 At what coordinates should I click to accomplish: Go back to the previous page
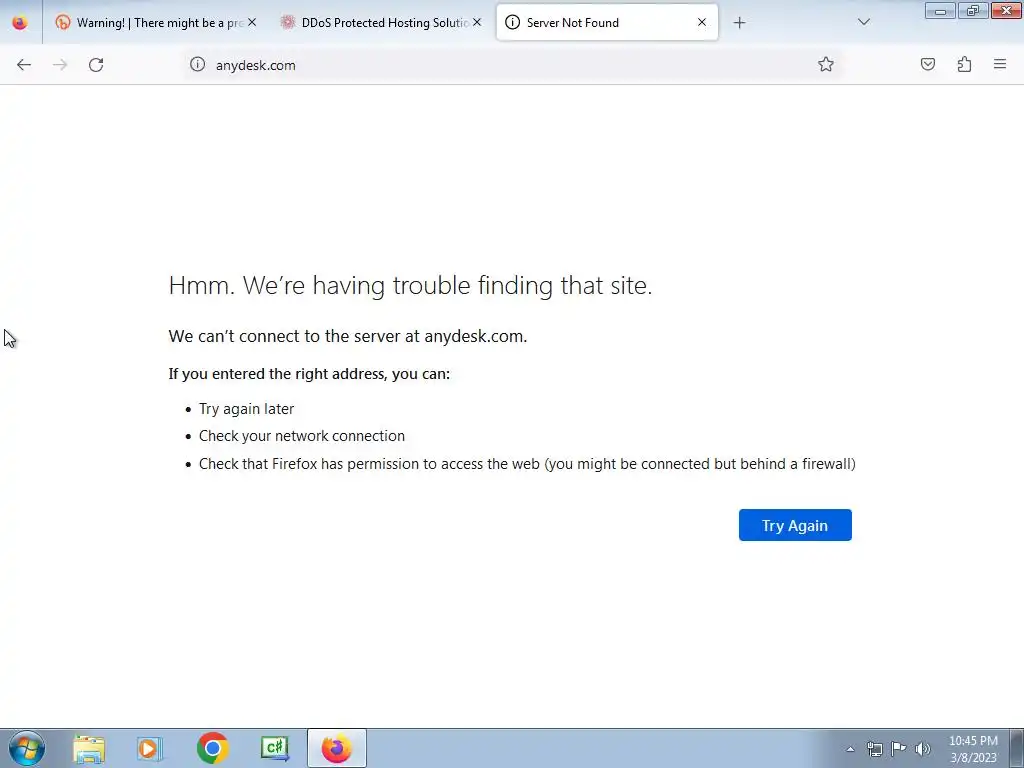[24, 65]
